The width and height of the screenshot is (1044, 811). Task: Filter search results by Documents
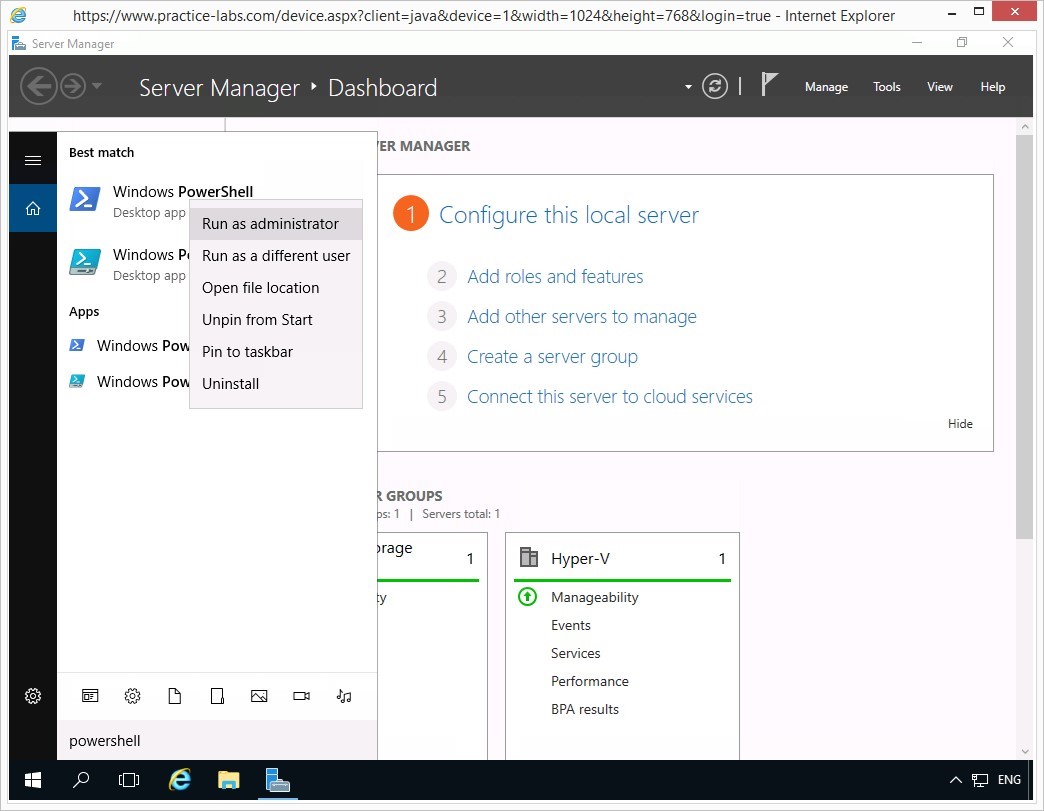point(175,696)
